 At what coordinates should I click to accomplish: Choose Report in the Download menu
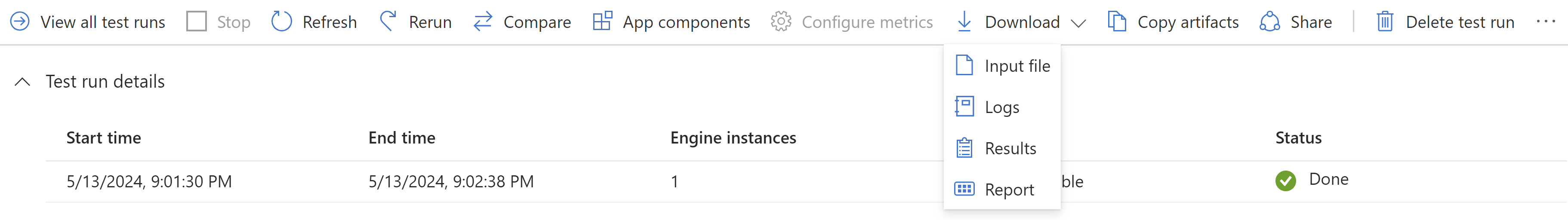1009,189
